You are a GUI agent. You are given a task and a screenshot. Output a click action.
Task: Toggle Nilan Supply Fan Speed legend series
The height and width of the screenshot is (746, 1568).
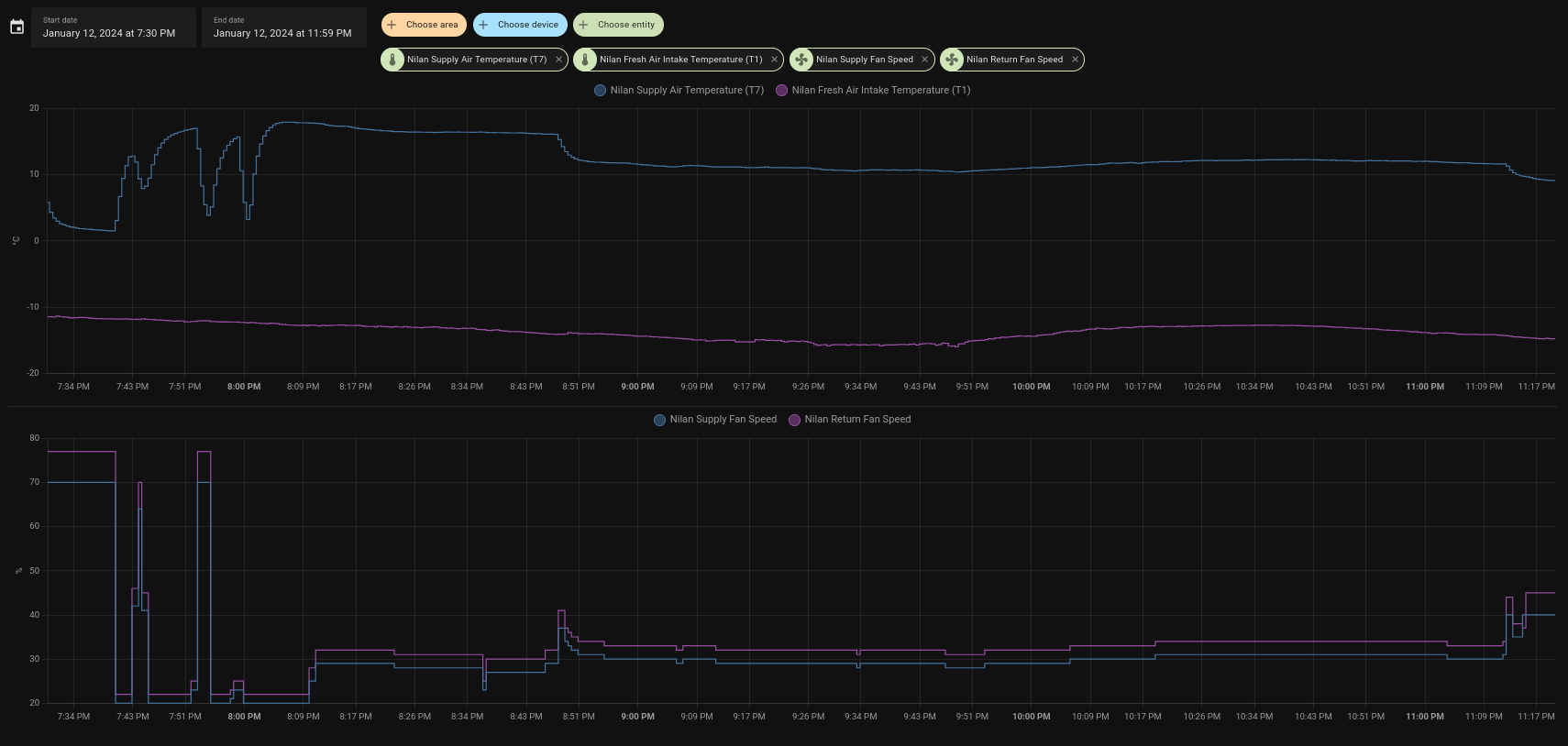point(715,420)
